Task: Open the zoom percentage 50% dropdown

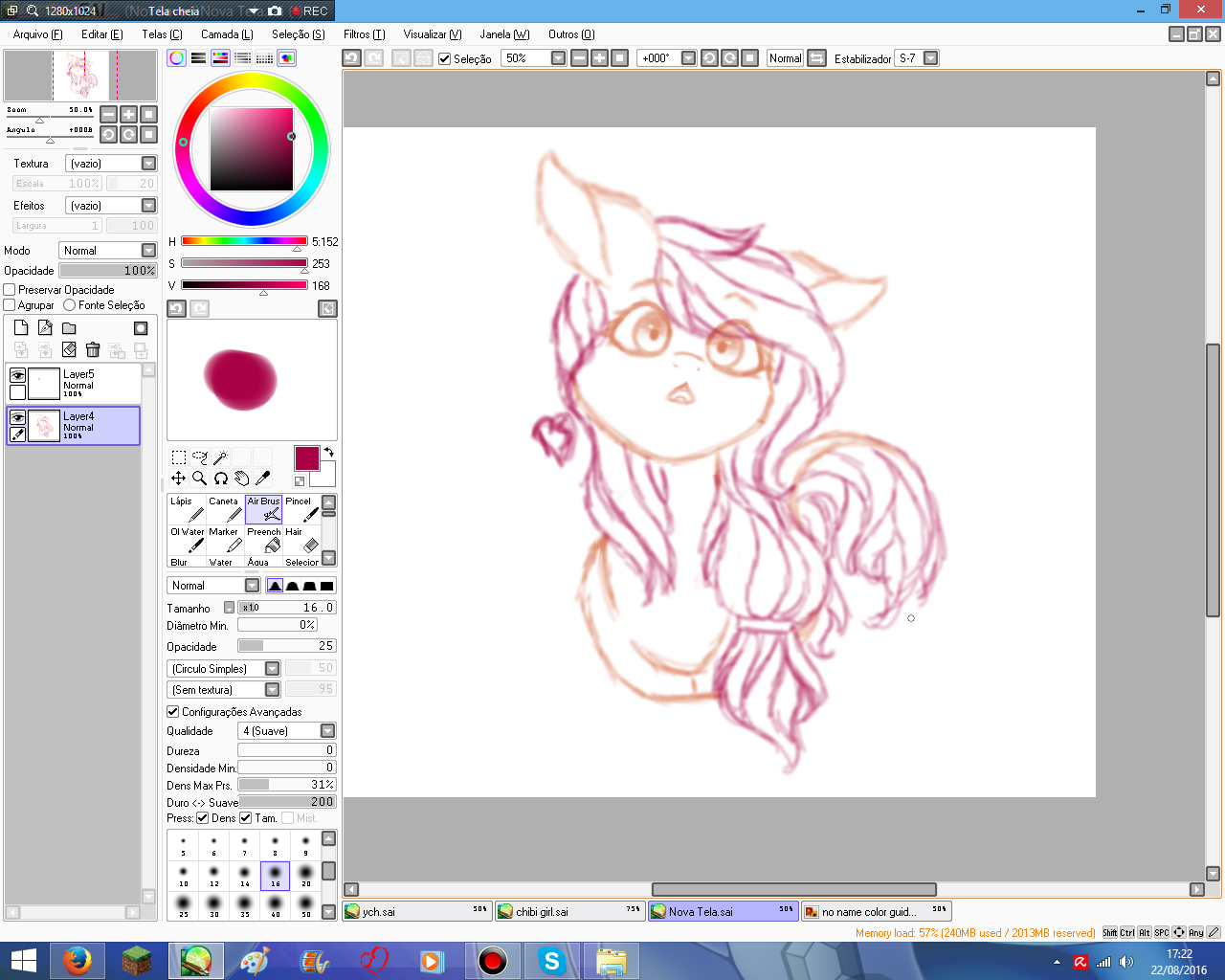Action: tap(534, 58)
